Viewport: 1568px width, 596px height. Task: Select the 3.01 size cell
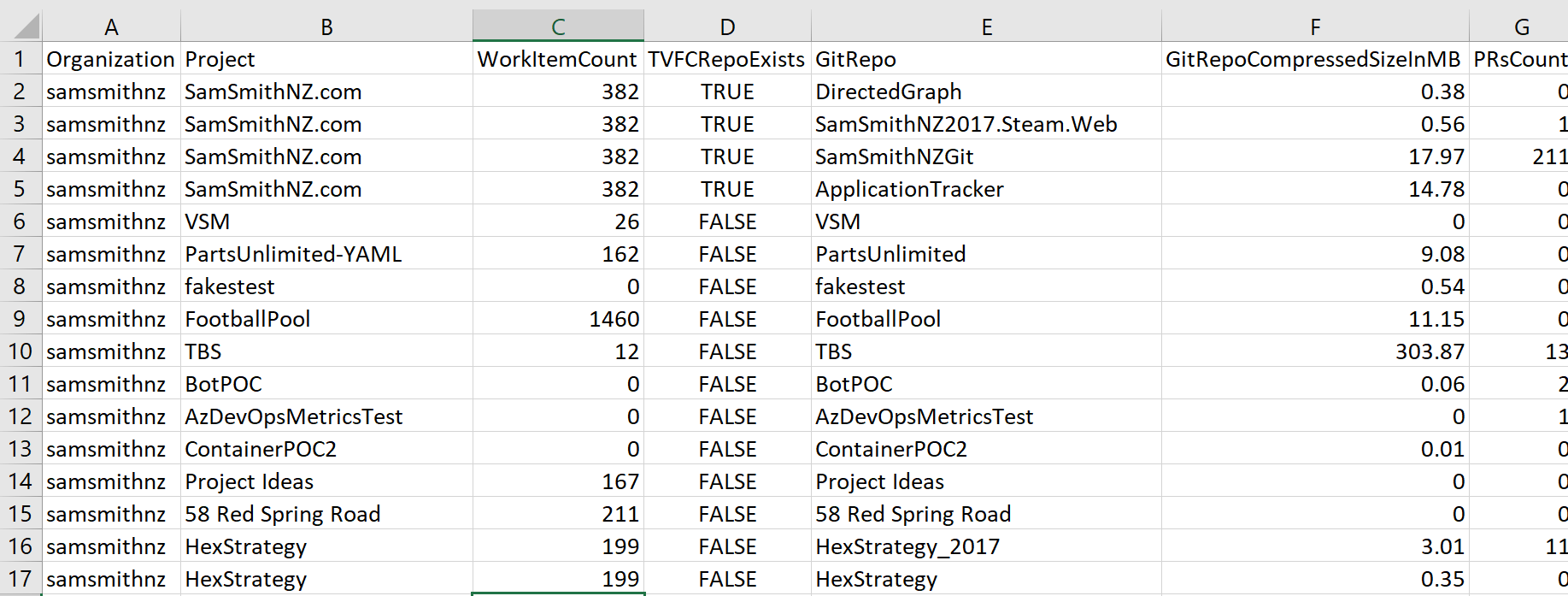[x=1315, y=546]
